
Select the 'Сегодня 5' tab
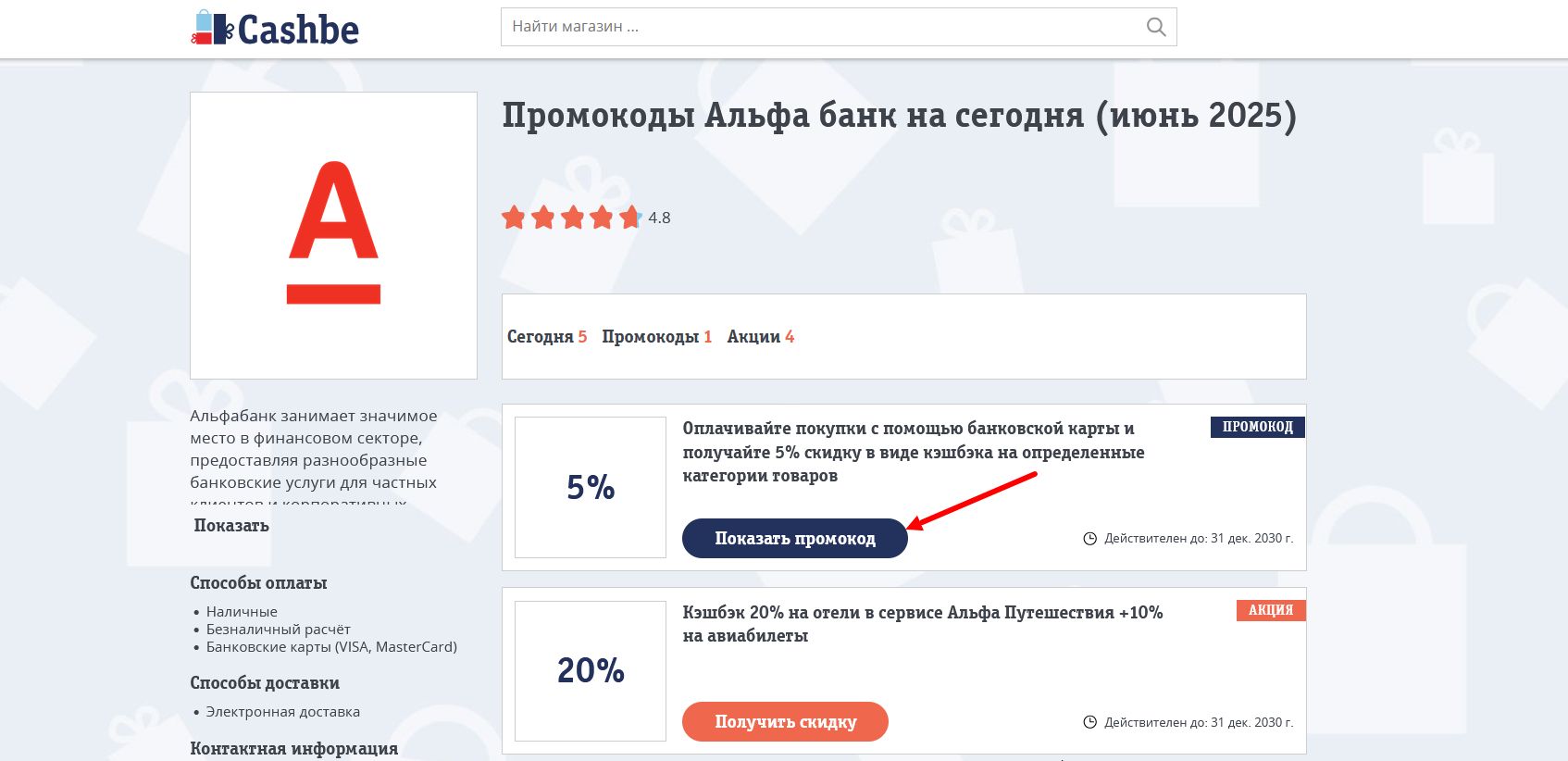point(547,337)
